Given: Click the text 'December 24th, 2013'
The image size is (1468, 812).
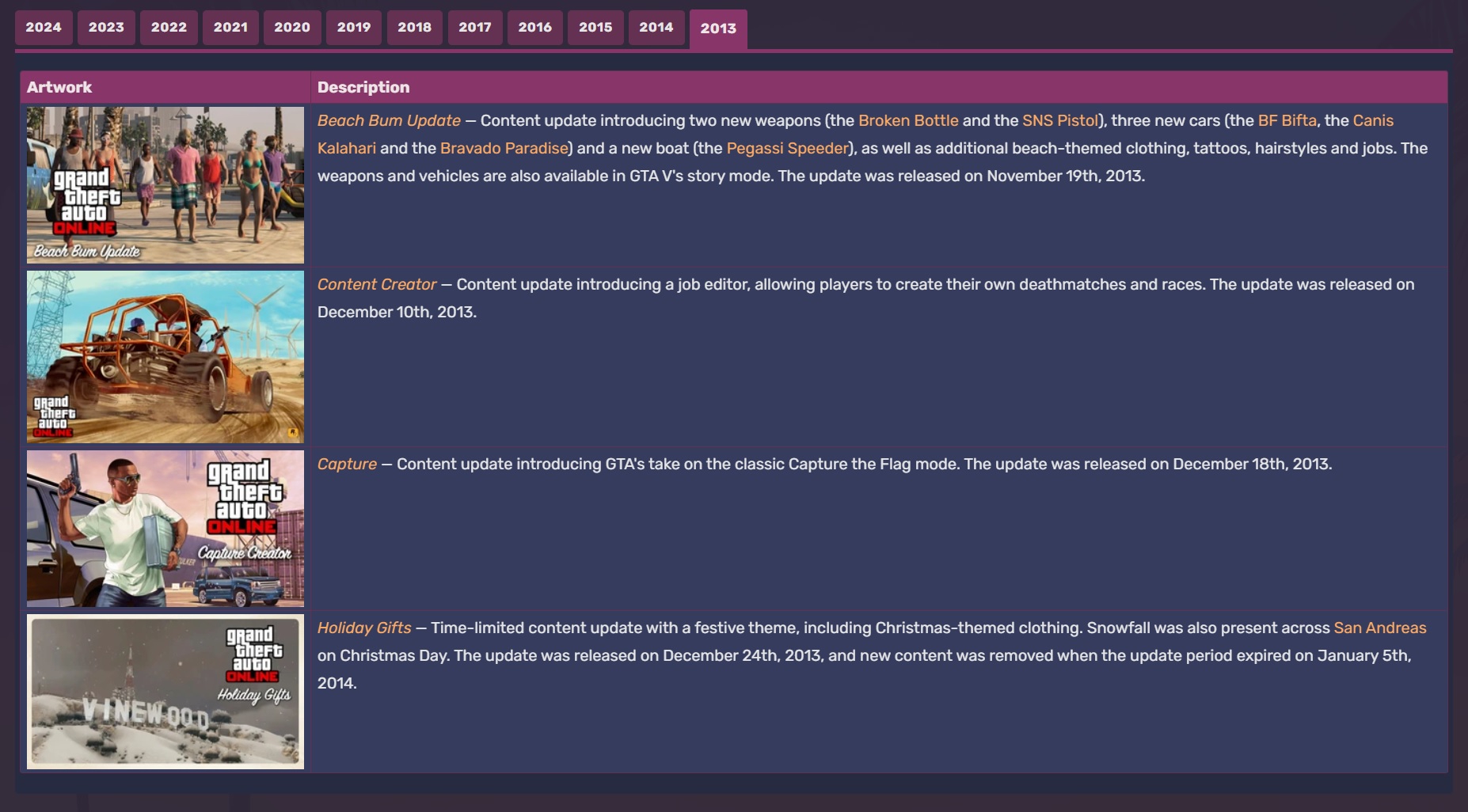Looking at the screenshot, I should [x=741, y=655].
